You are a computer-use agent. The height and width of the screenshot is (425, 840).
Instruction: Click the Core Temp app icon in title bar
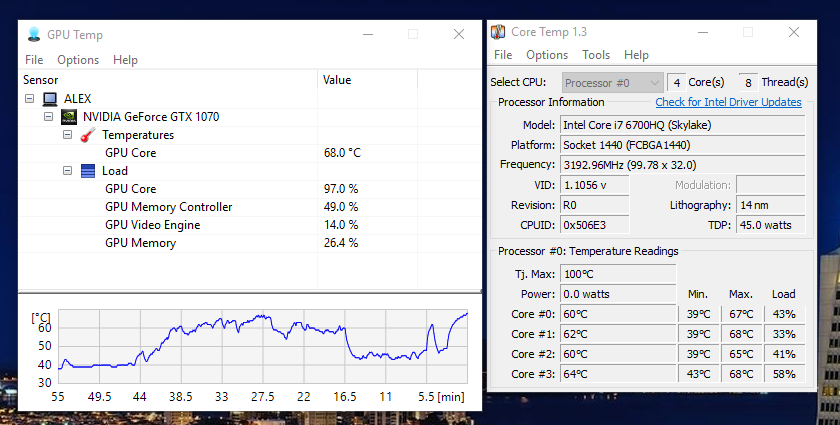point(498,32)
